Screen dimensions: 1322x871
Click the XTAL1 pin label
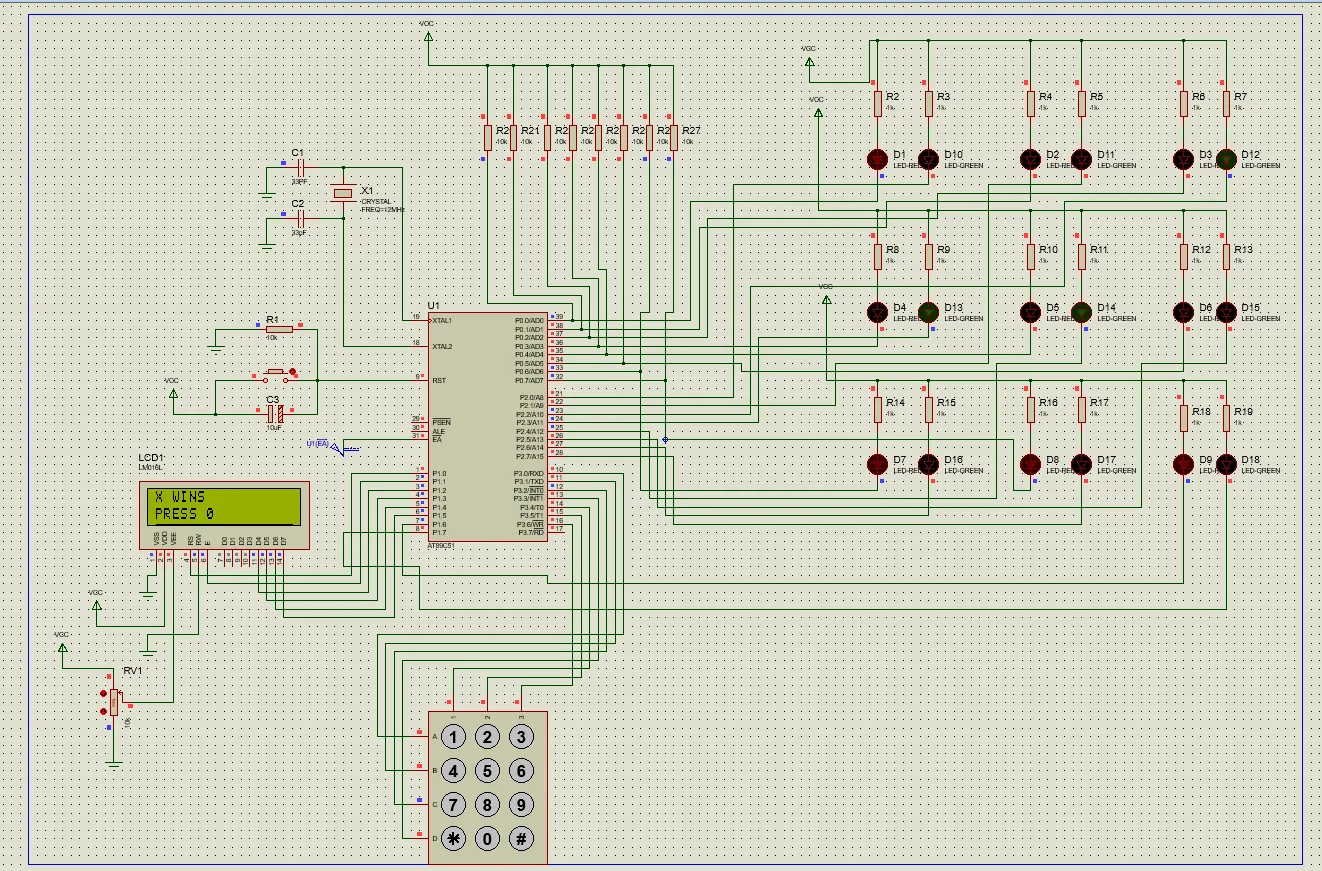coord(444,321)
